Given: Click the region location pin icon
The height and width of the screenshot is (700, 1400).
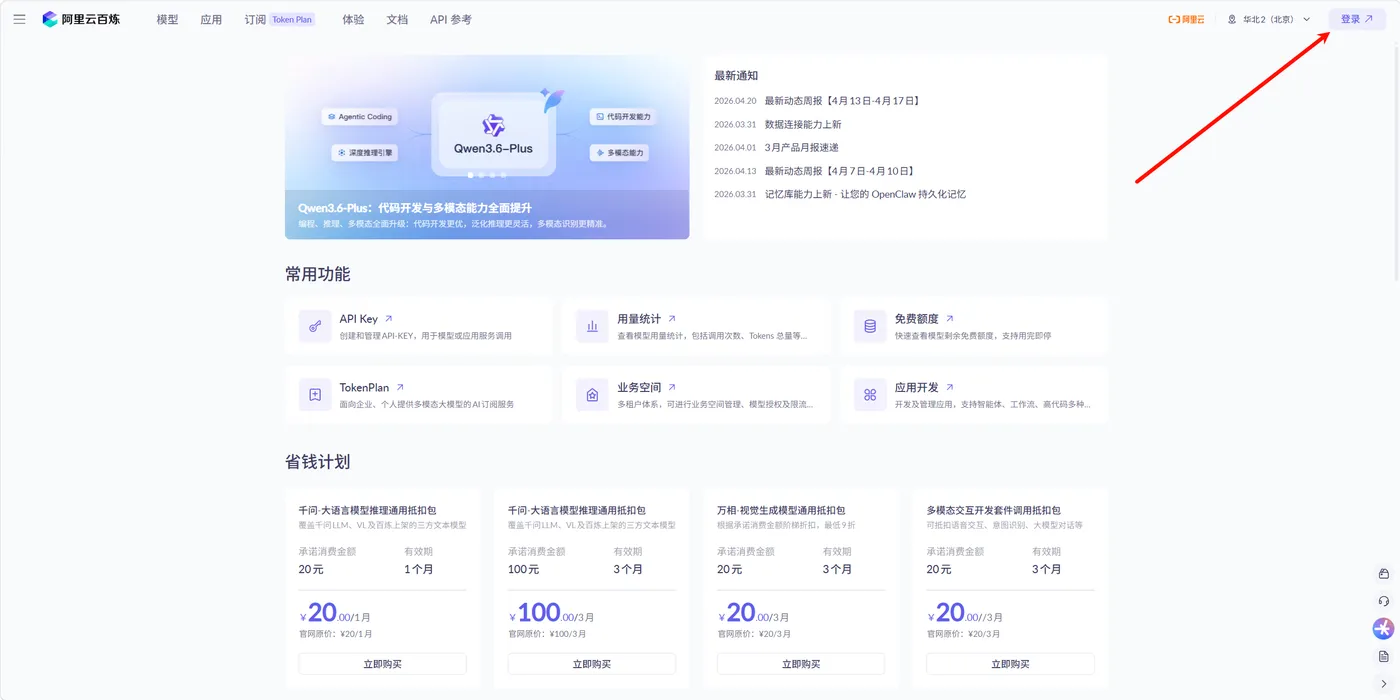Looking at the screenshot, I should (1232, 19).
